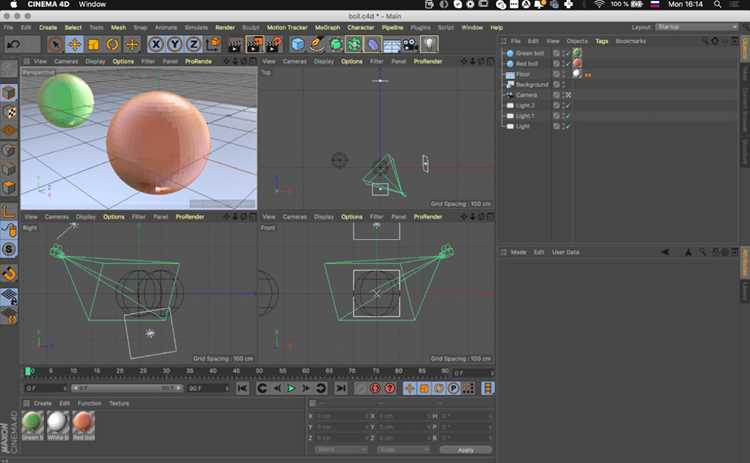Open Edit Render Settings icon

[x=274, y=44]
